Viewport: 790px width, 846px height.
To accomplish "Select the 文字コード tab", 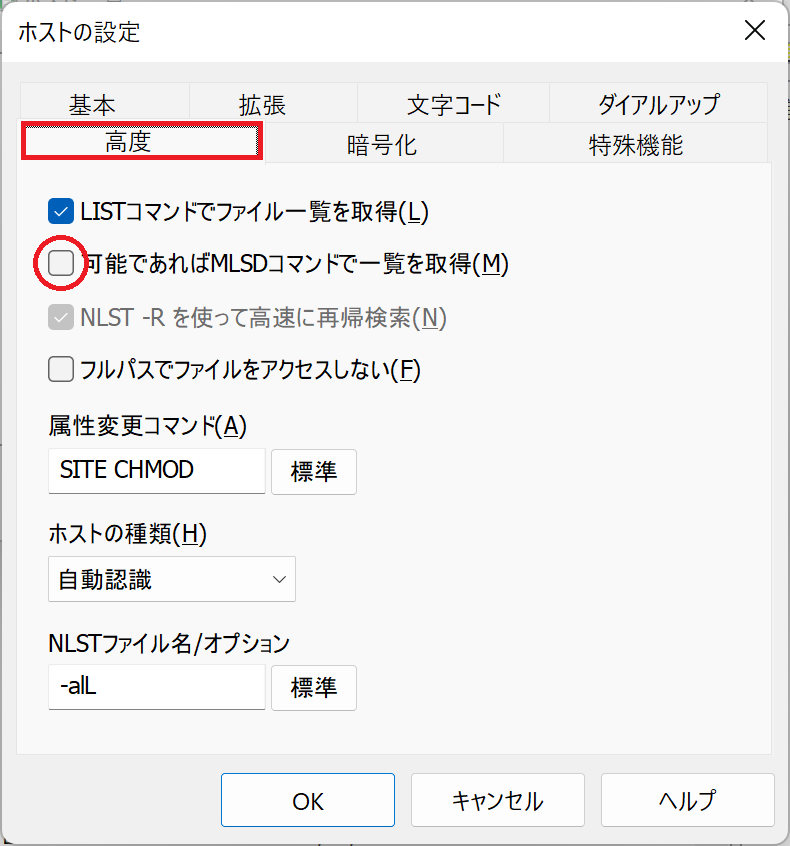I will [x=453, y=104].
